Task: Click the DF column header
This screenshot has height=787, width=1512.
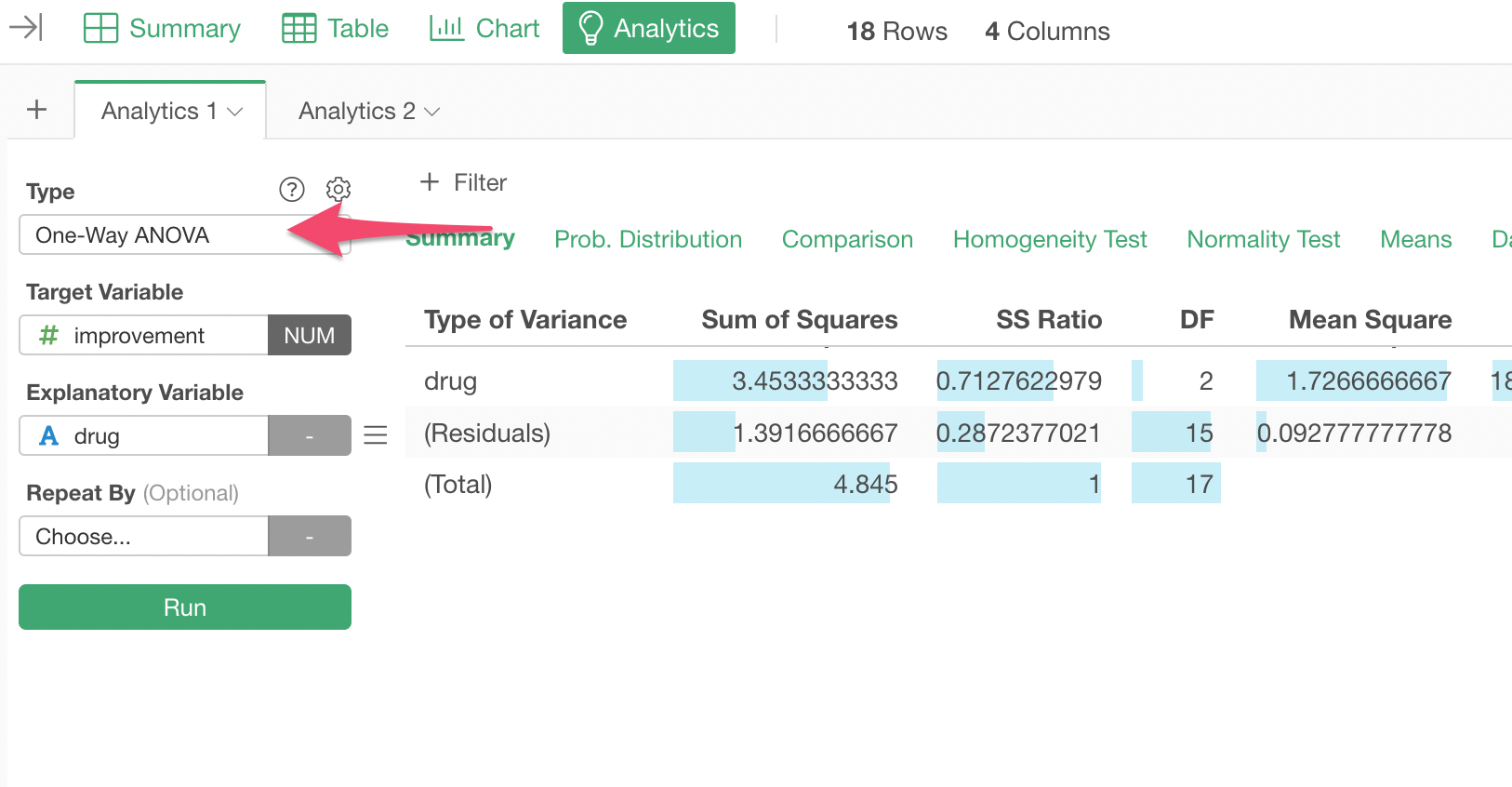Action: 1197,320
